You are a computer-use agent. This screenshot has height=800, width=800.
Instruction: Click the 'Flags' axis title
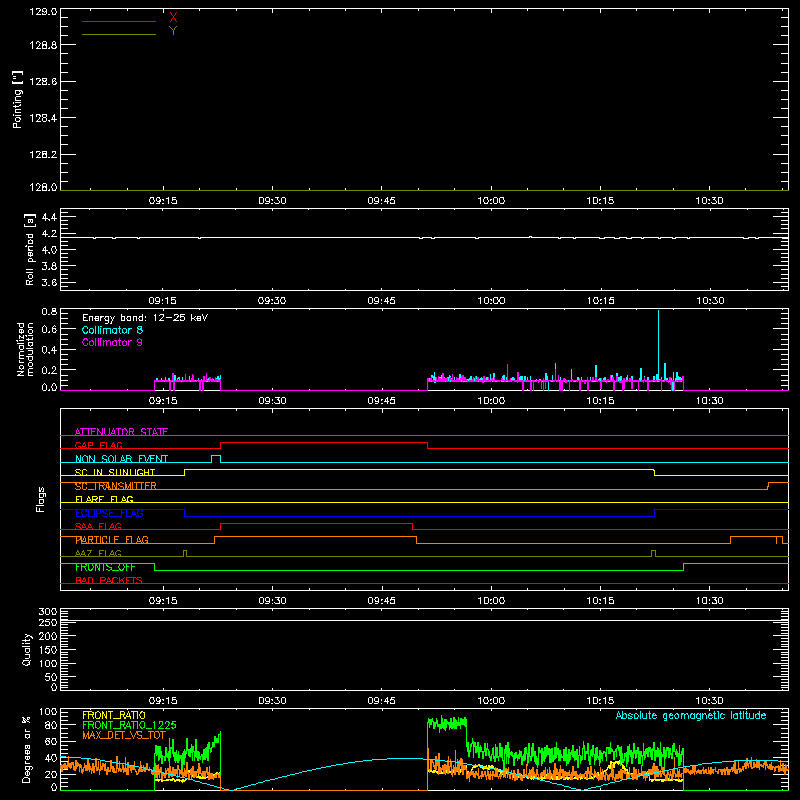41,499
